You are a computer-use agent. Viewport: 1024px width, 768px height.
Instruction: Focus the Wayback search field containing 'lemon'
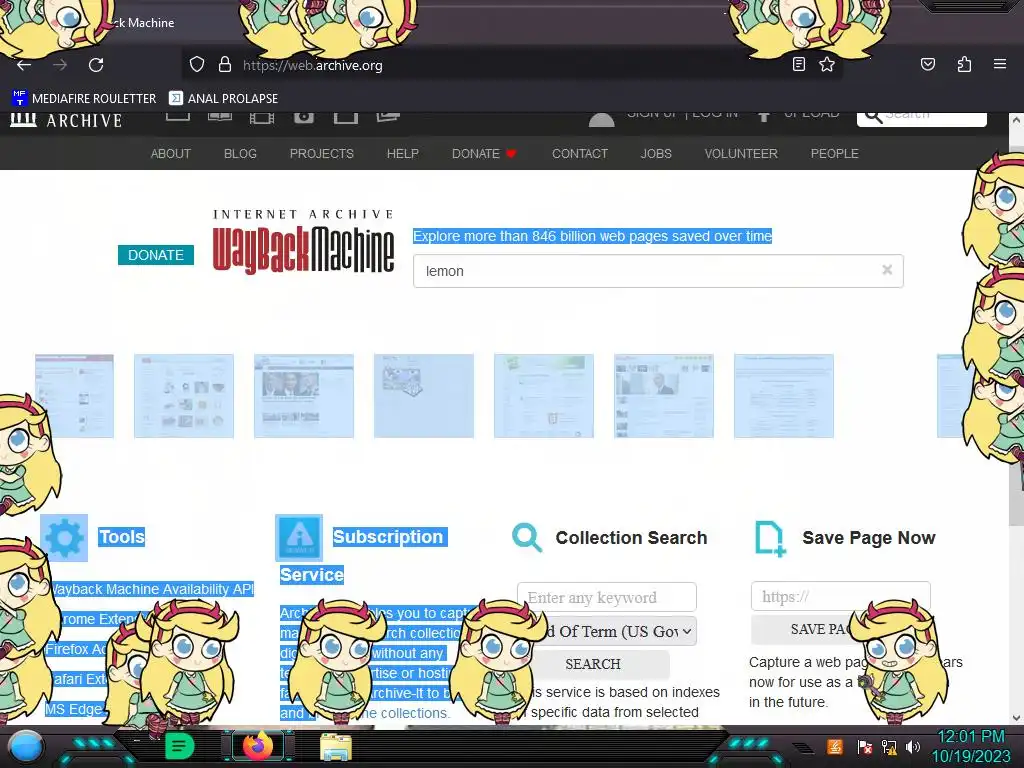point(658,271)
